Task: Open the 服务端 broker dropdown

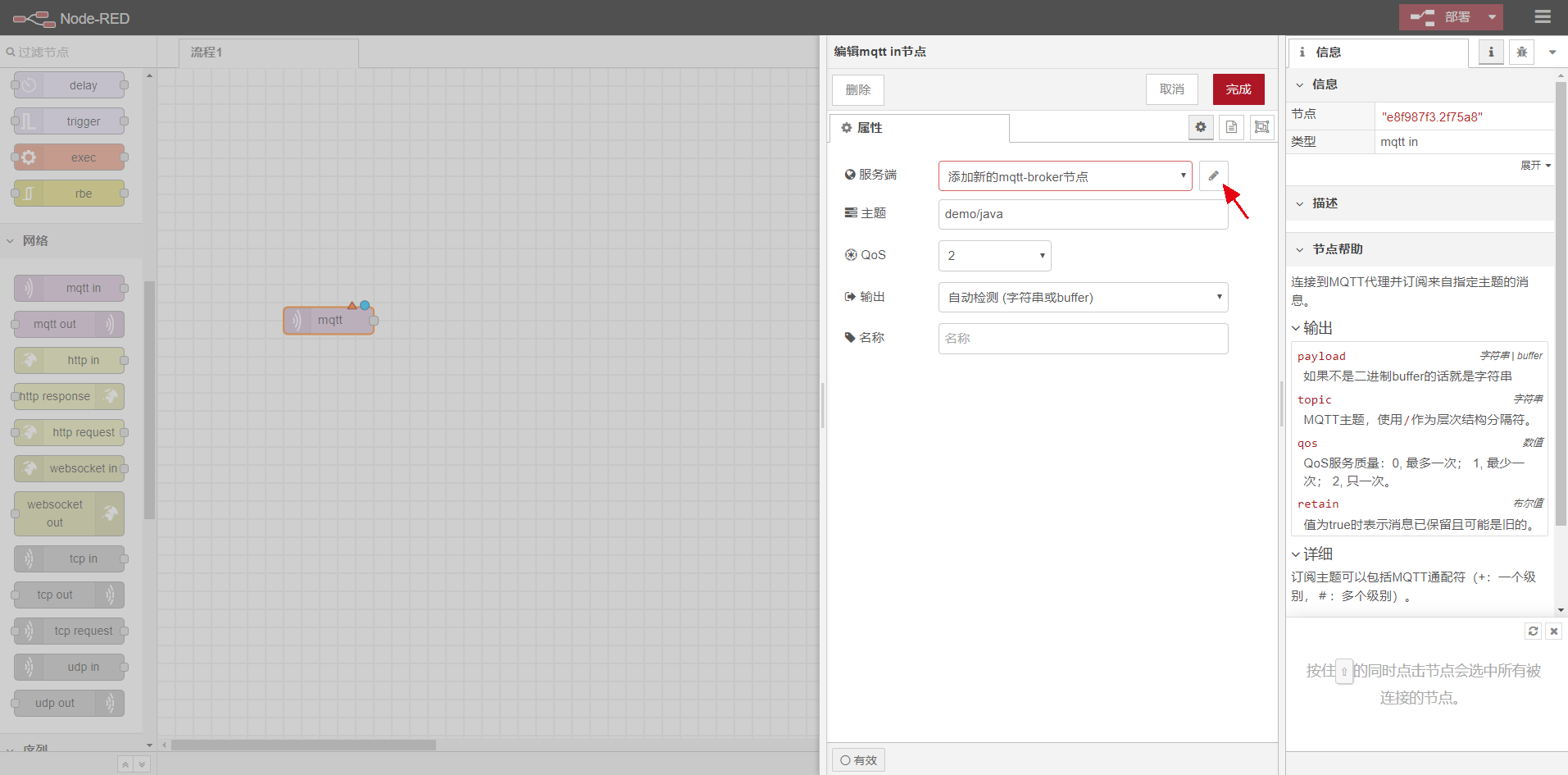Action: 1065,176
